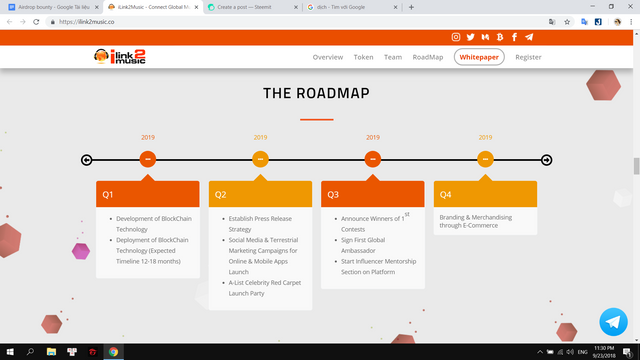Open the Instagram social icon
This screenshot has width=640, height=360.
[x=456, y=37]
